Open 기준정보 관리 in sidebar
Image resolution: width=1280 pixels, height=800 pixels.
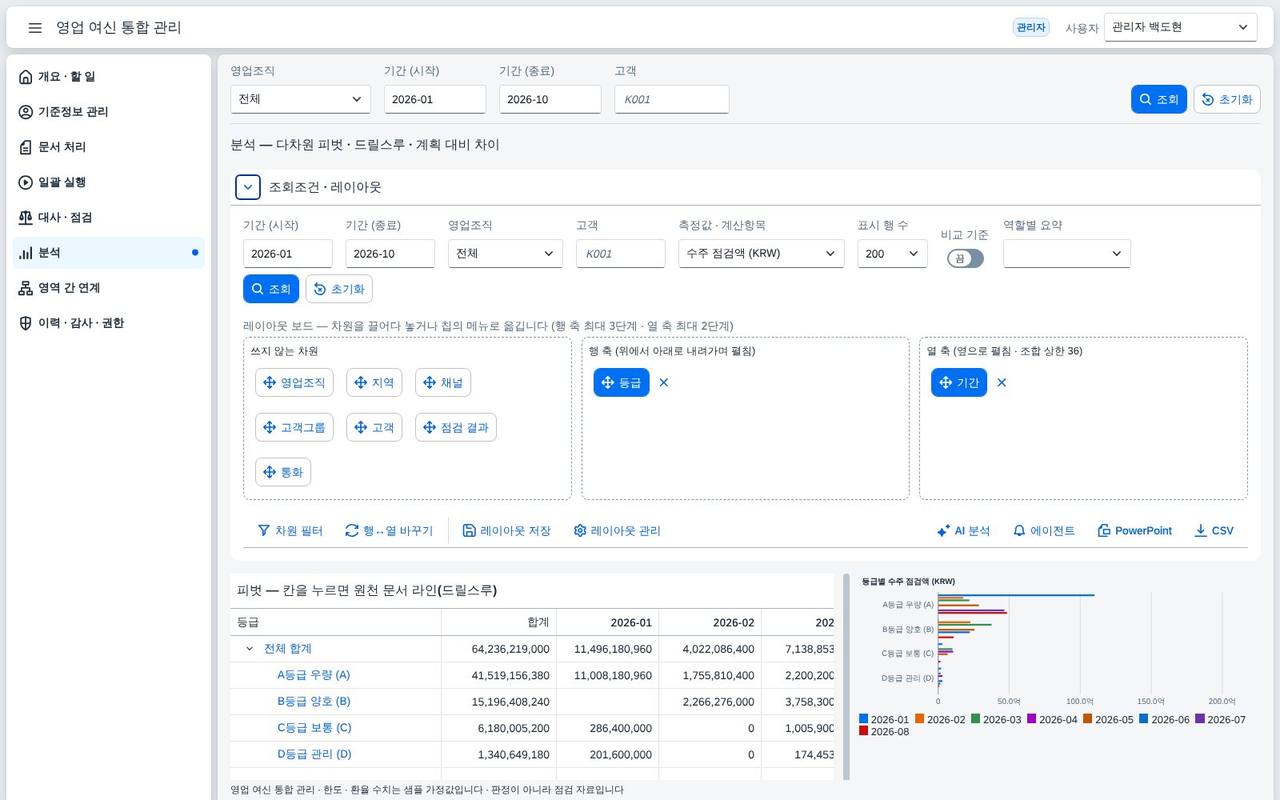[x=109, y=112]
